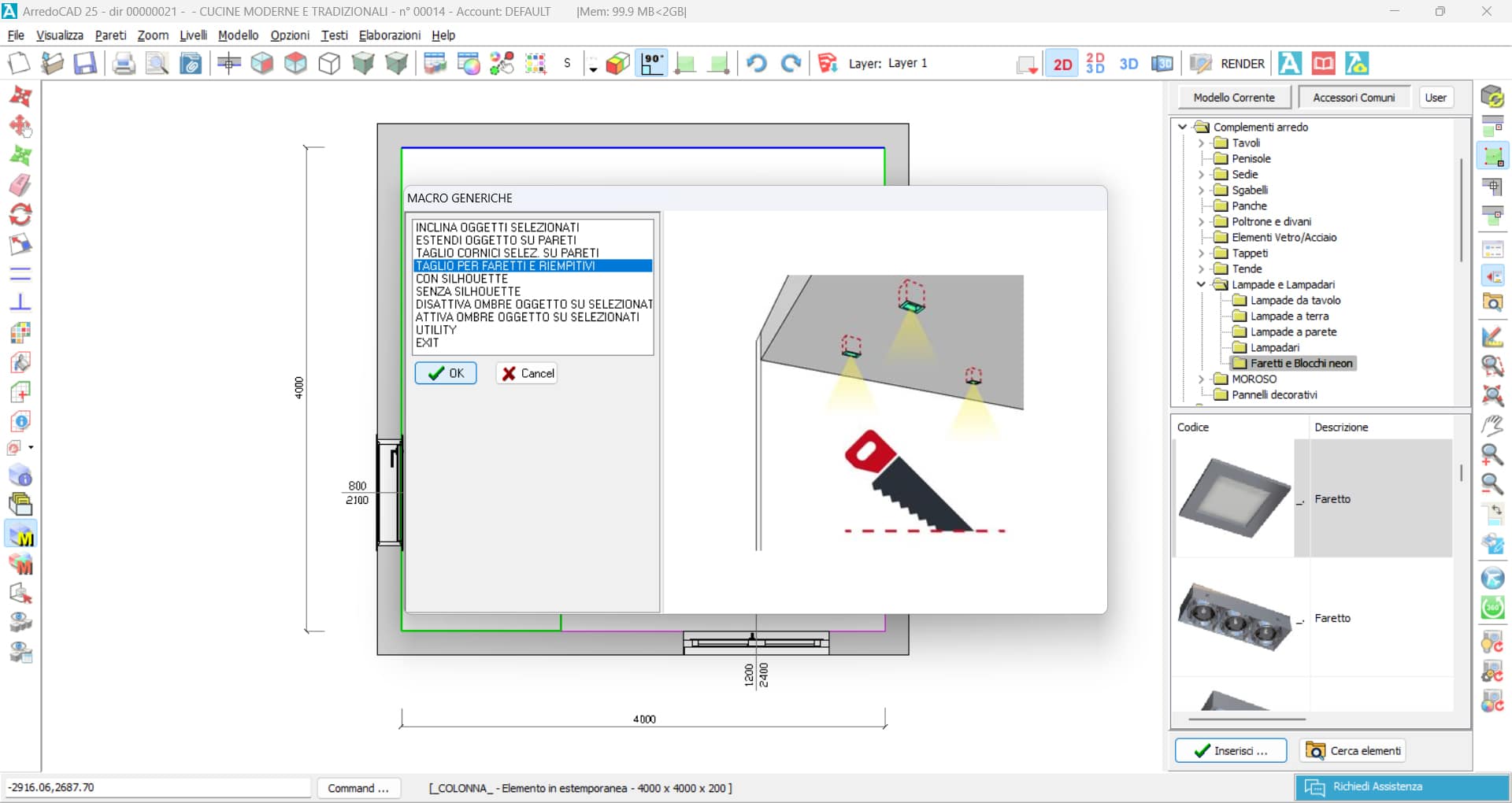Expand the Tende folder
1512x803 pixels.
(1201, 269)
